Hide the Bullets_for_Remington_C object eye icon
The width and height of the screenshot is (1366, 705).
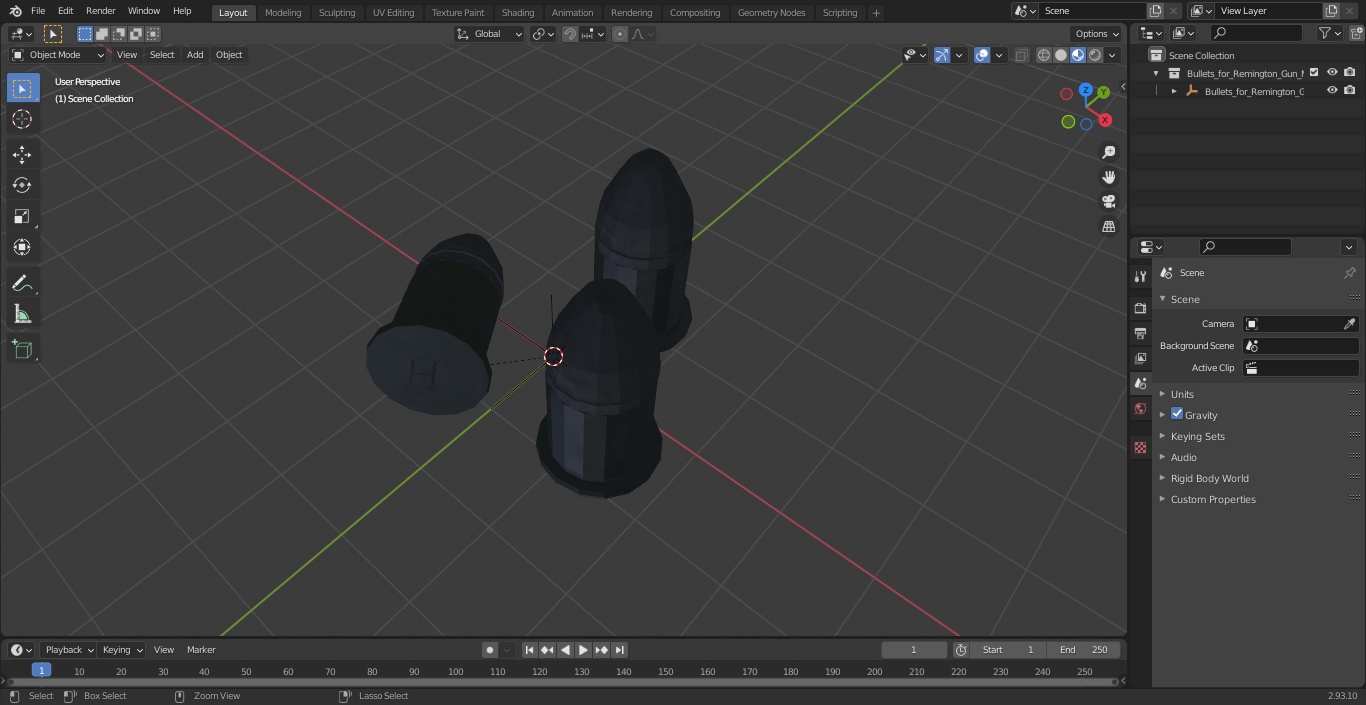pos(1332,90)
